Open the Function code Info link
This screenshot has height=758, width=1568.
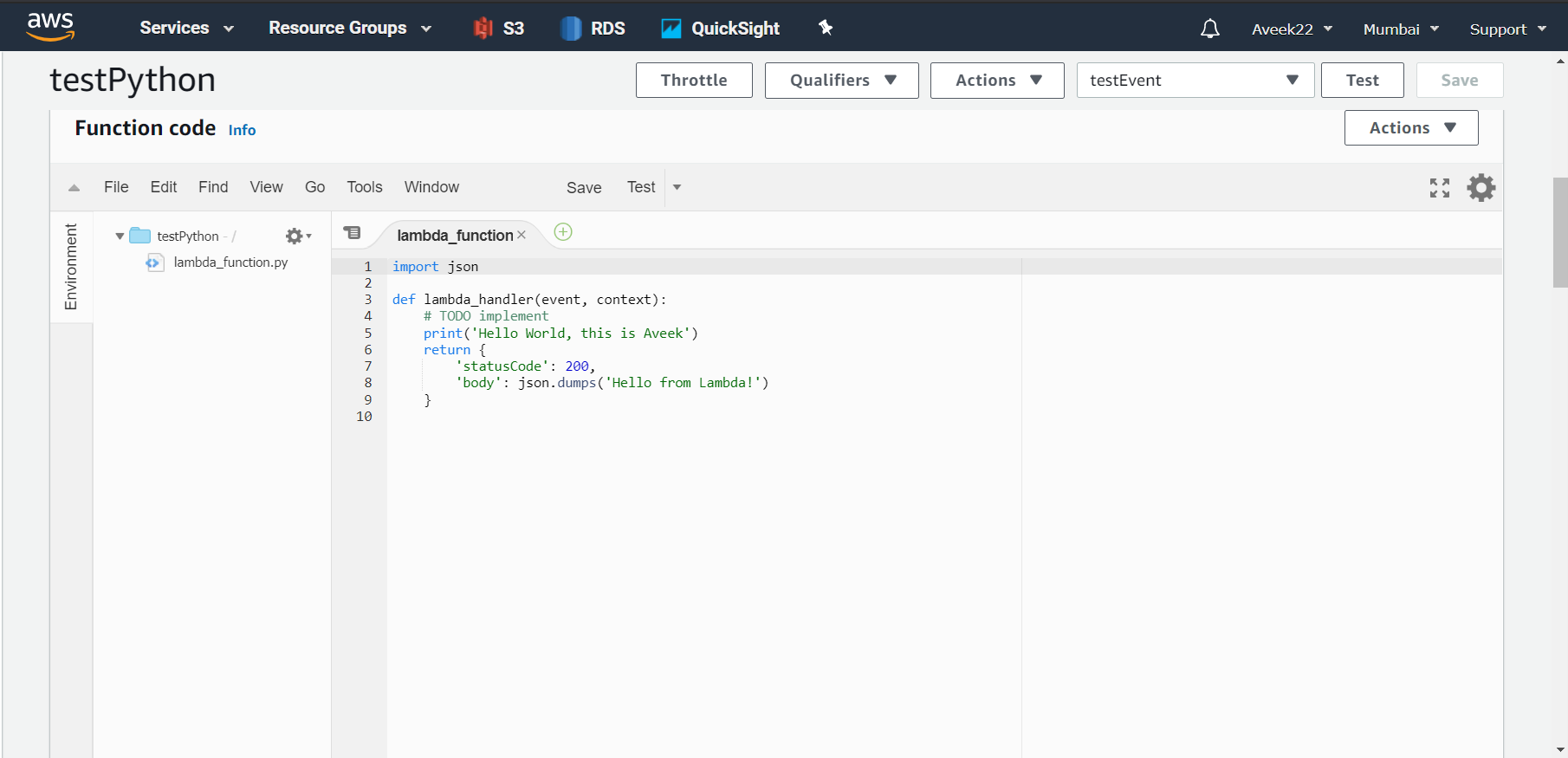[x=242, y=130]
